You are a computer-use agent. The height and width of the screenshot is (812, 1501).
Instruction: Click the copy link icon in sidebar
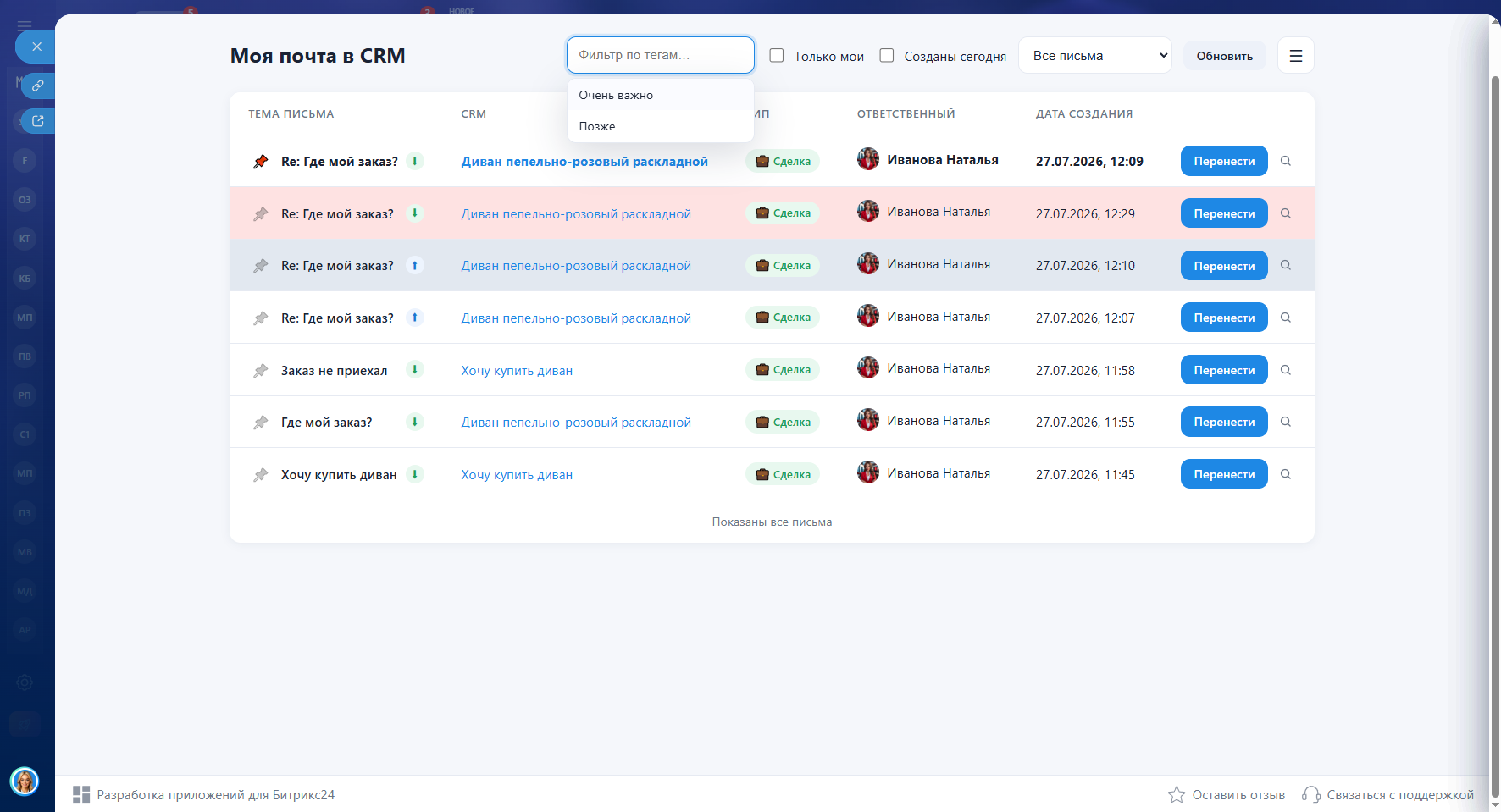click(x=37, y=86)
